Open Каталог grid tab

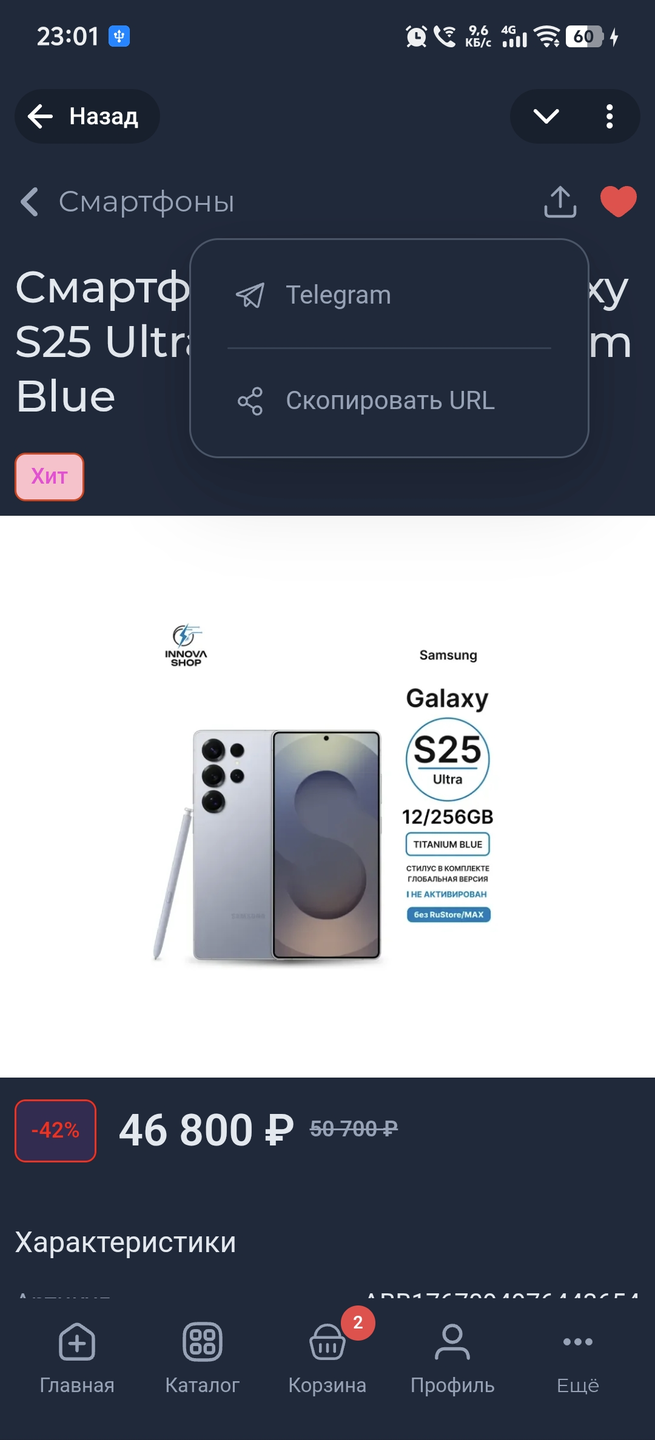point(202,1359)
